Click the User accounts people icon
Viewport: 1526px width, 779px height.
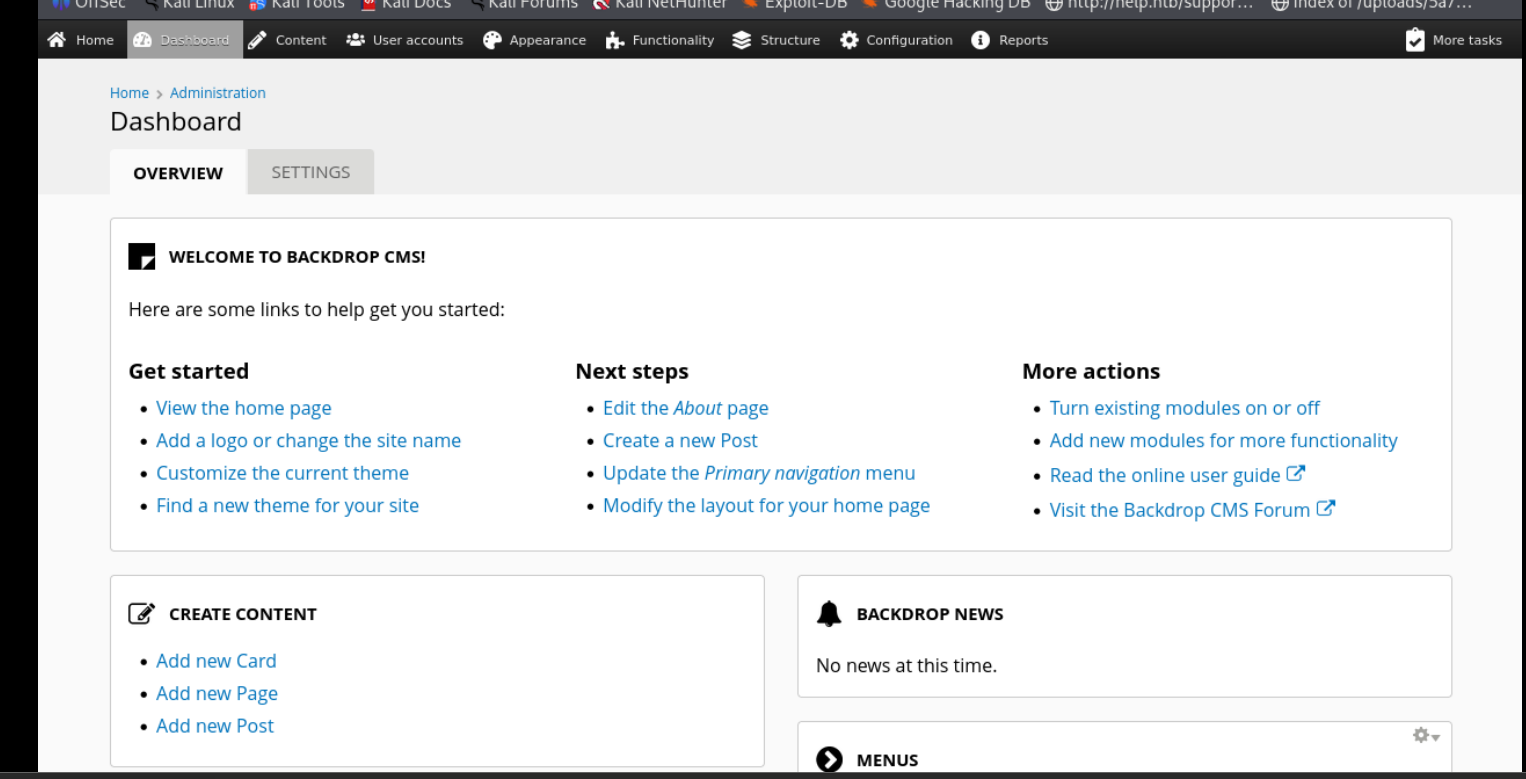pyautogui.click(x=355, y=40)
